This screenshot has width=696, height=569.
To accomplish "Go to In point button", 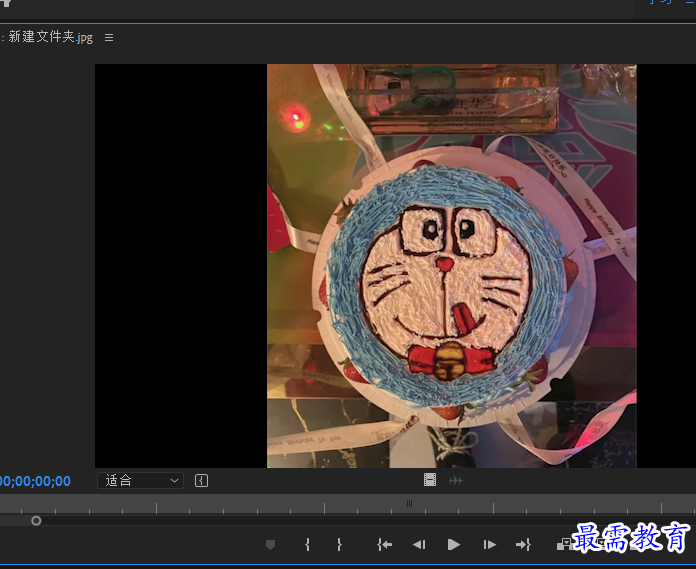I will click(x=384, y=544).
